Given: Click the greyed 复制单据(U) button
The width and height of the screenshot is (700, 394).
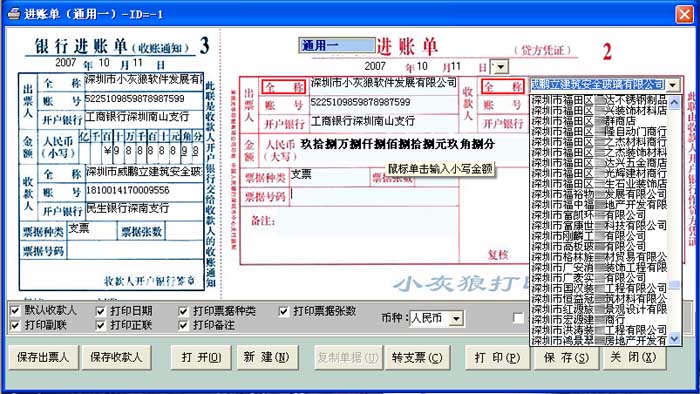Looking at the screenshot, I should (x=348, y=357).
